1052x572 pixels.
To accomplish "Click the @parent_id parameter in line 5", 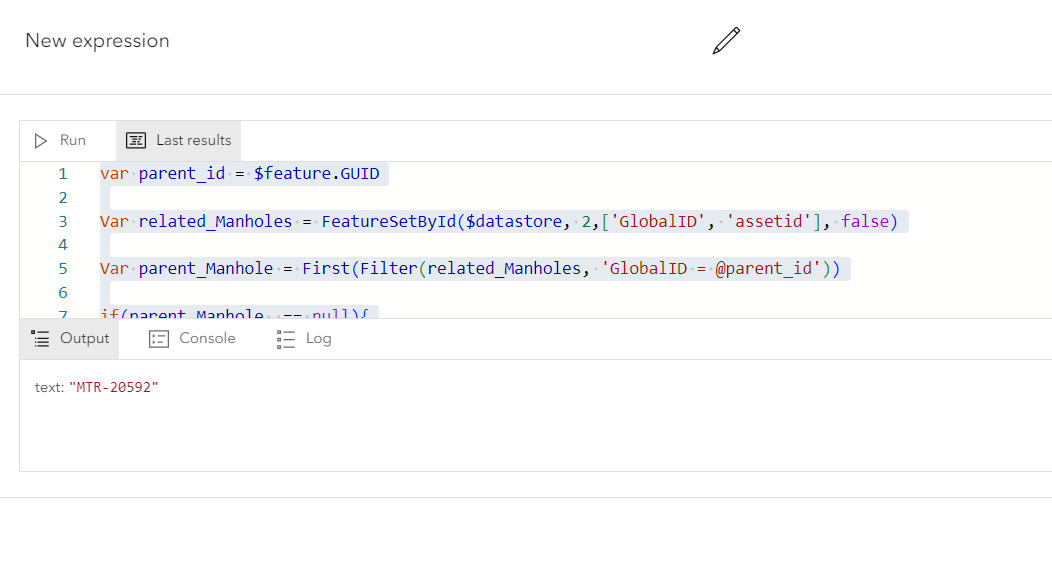I will (764, 269).
